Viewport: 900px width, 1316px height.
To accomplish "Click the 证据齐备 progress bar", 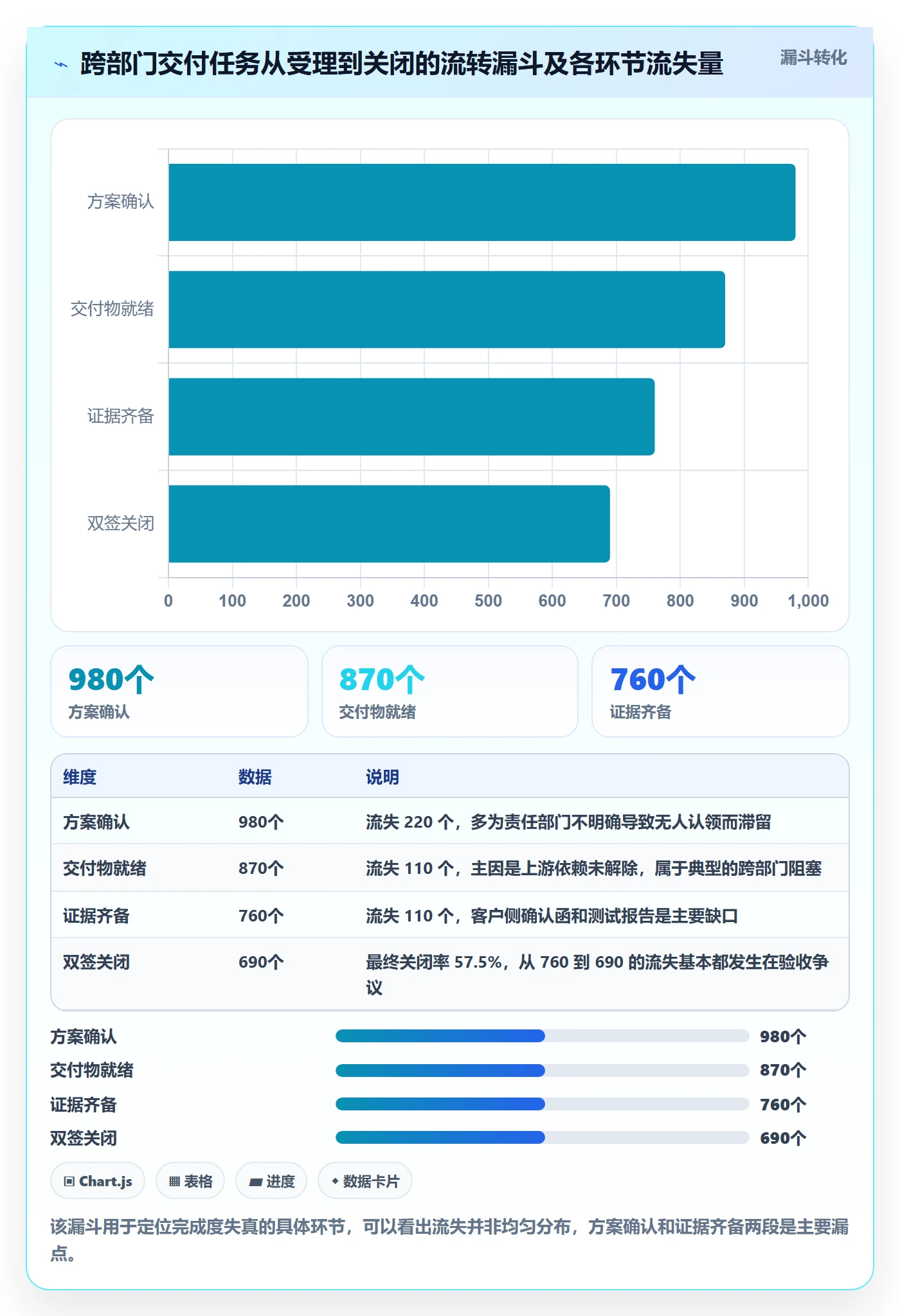I will click(x=543, y=1104).
